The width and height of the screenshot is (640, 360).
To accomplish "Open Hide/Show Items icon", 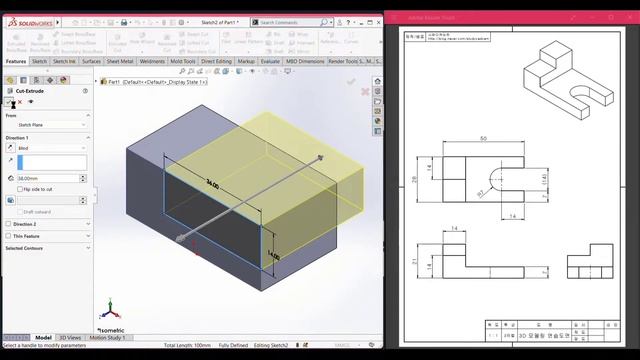I will [252, 71].
